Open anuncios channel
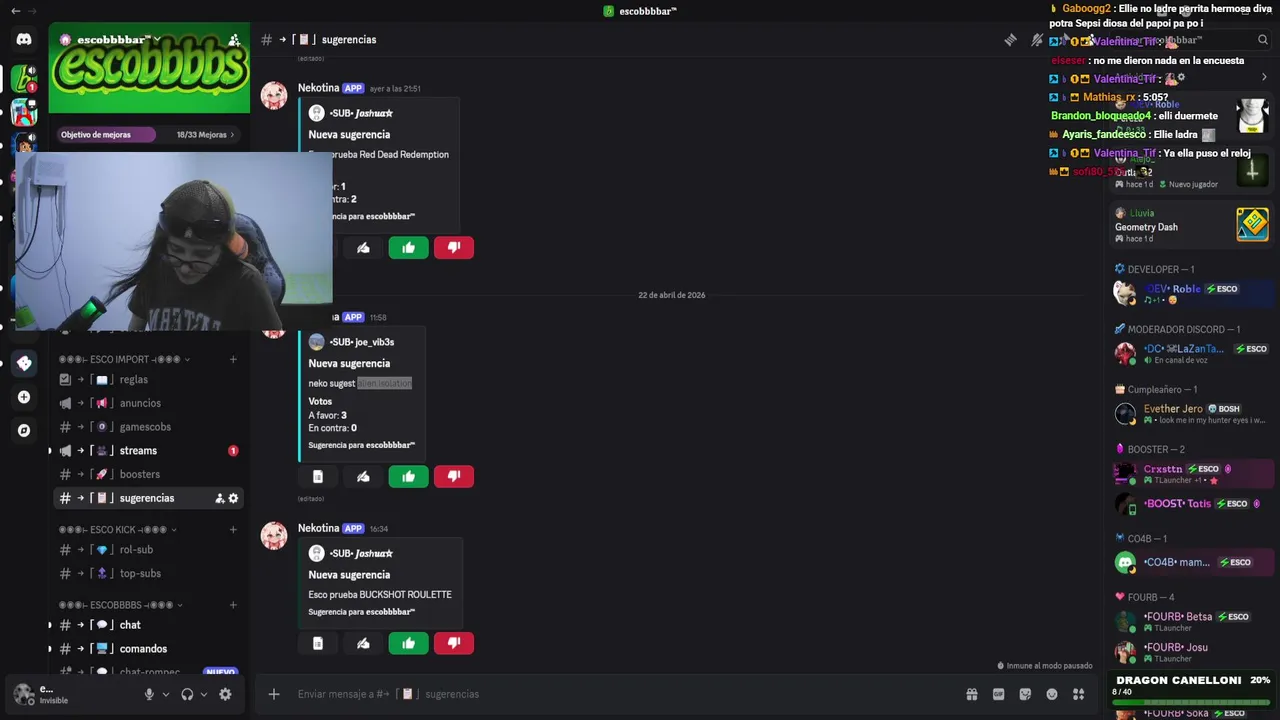This screenshot has height=720, width=1280. tap(148, 403)
